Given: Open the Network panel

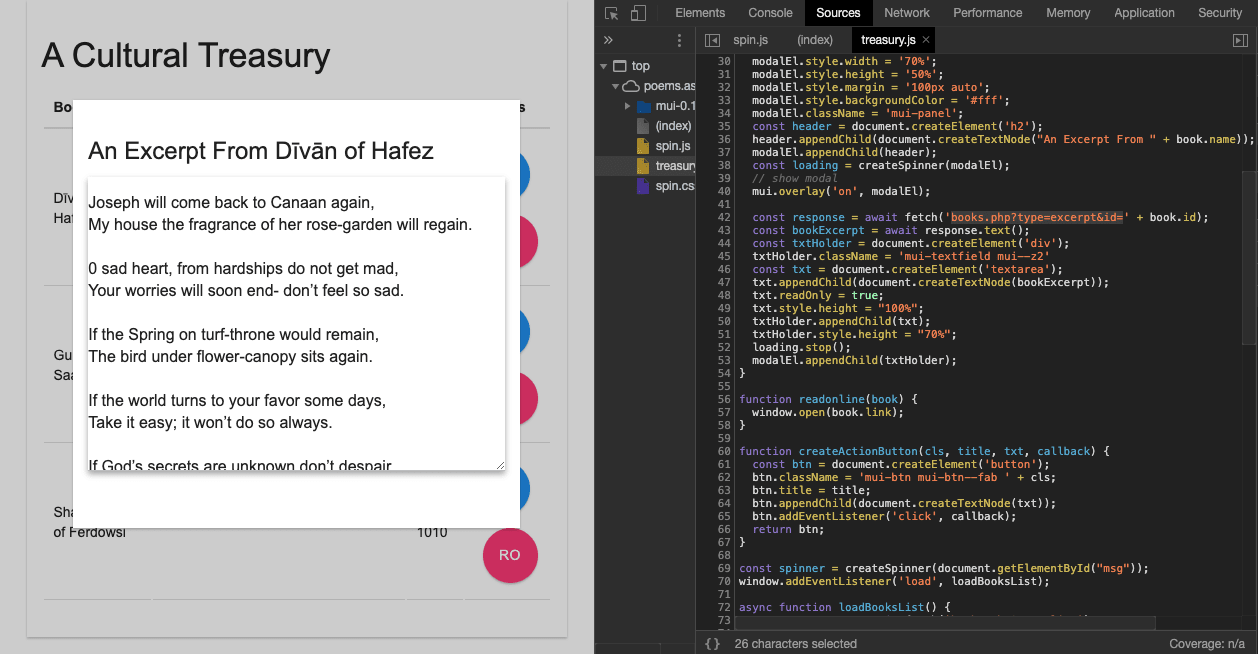Looking at the screenshot, I should (906, 13).
